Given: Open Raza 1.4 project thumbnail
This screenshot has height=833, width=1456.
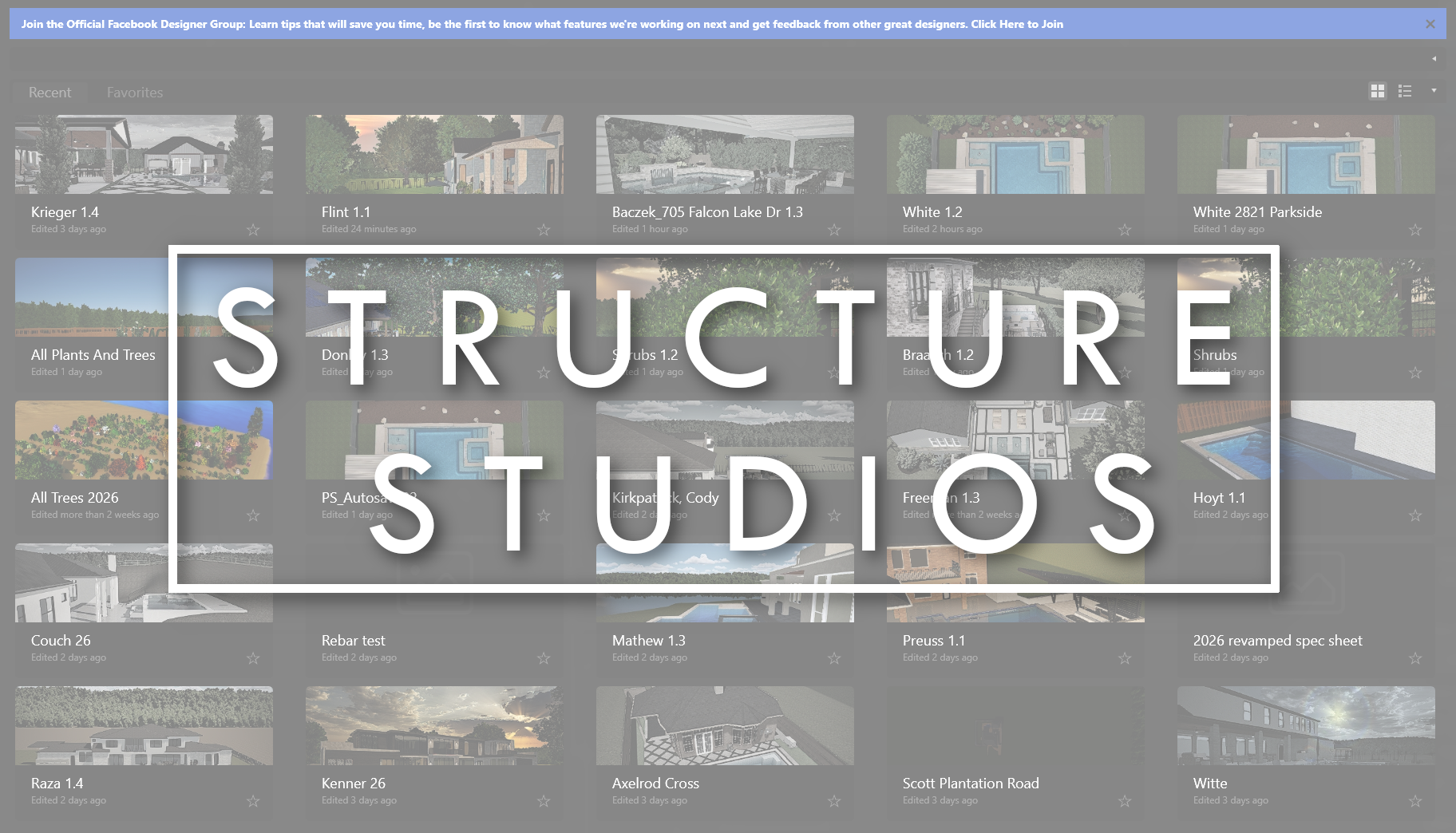Looking at the screenshot, I should [x=144, y=725].
